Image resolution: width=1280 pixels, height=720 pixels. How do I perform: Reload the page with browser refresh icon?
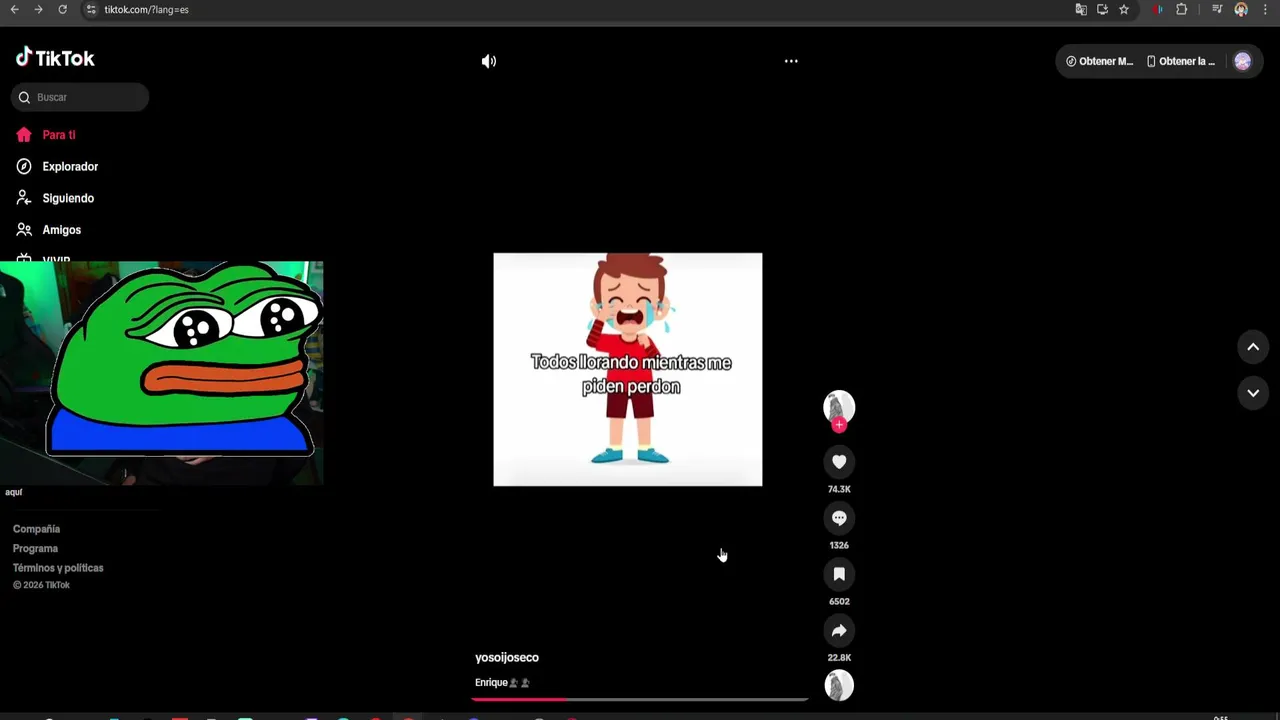[x=62, y=9]
